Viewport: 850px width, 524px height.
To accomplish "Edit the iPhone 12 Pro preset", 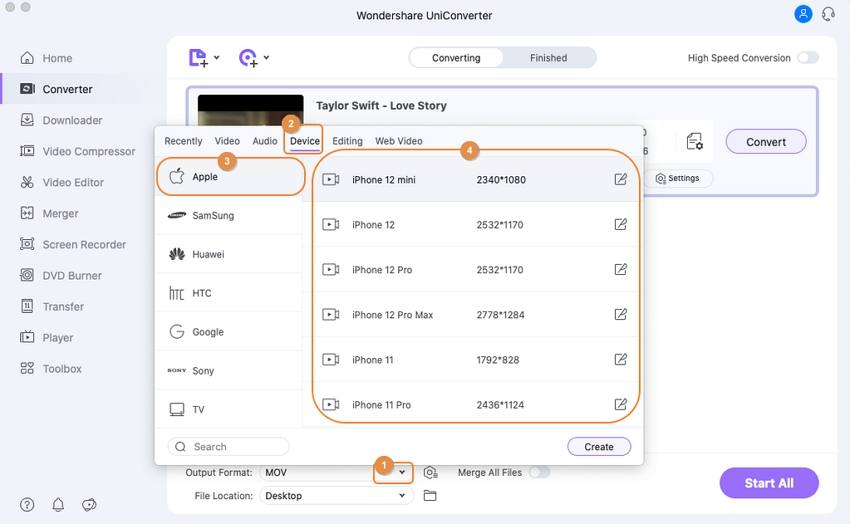I will point(621,269).
